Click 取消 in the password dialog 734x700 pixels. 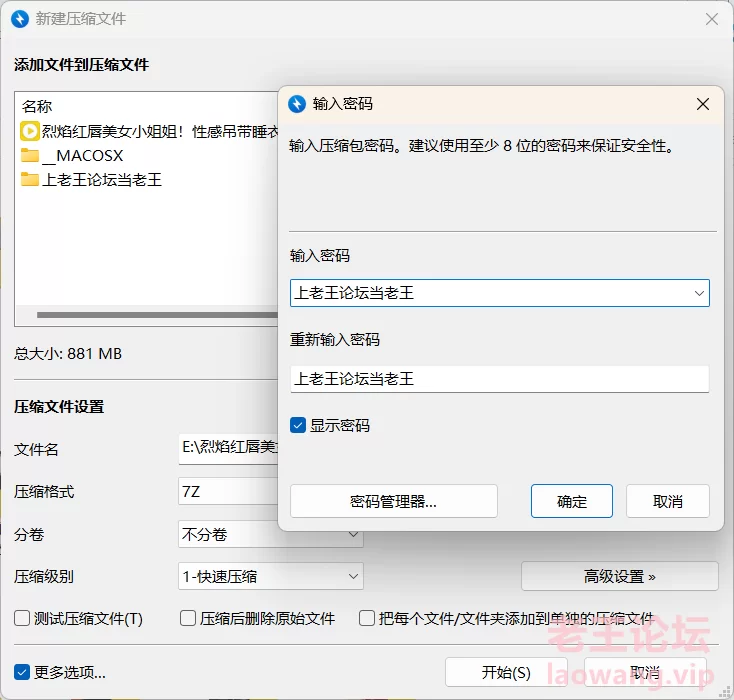[668, 501]
